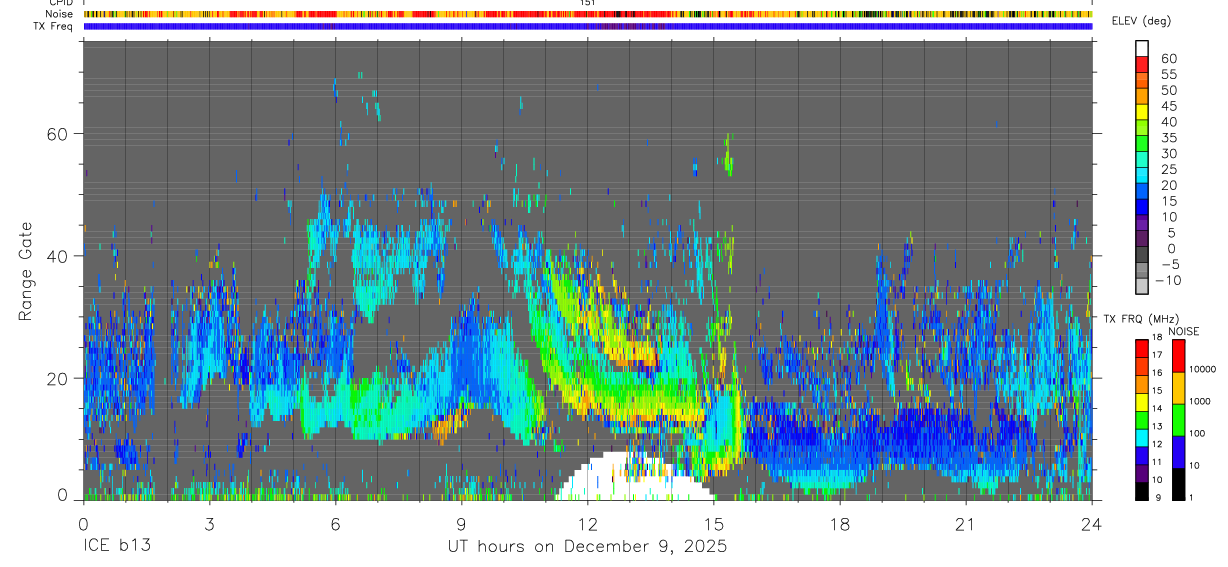Click the '14' label on TX FRQ scale
Screen dimensions: 1228x567
pos(1157,408)
